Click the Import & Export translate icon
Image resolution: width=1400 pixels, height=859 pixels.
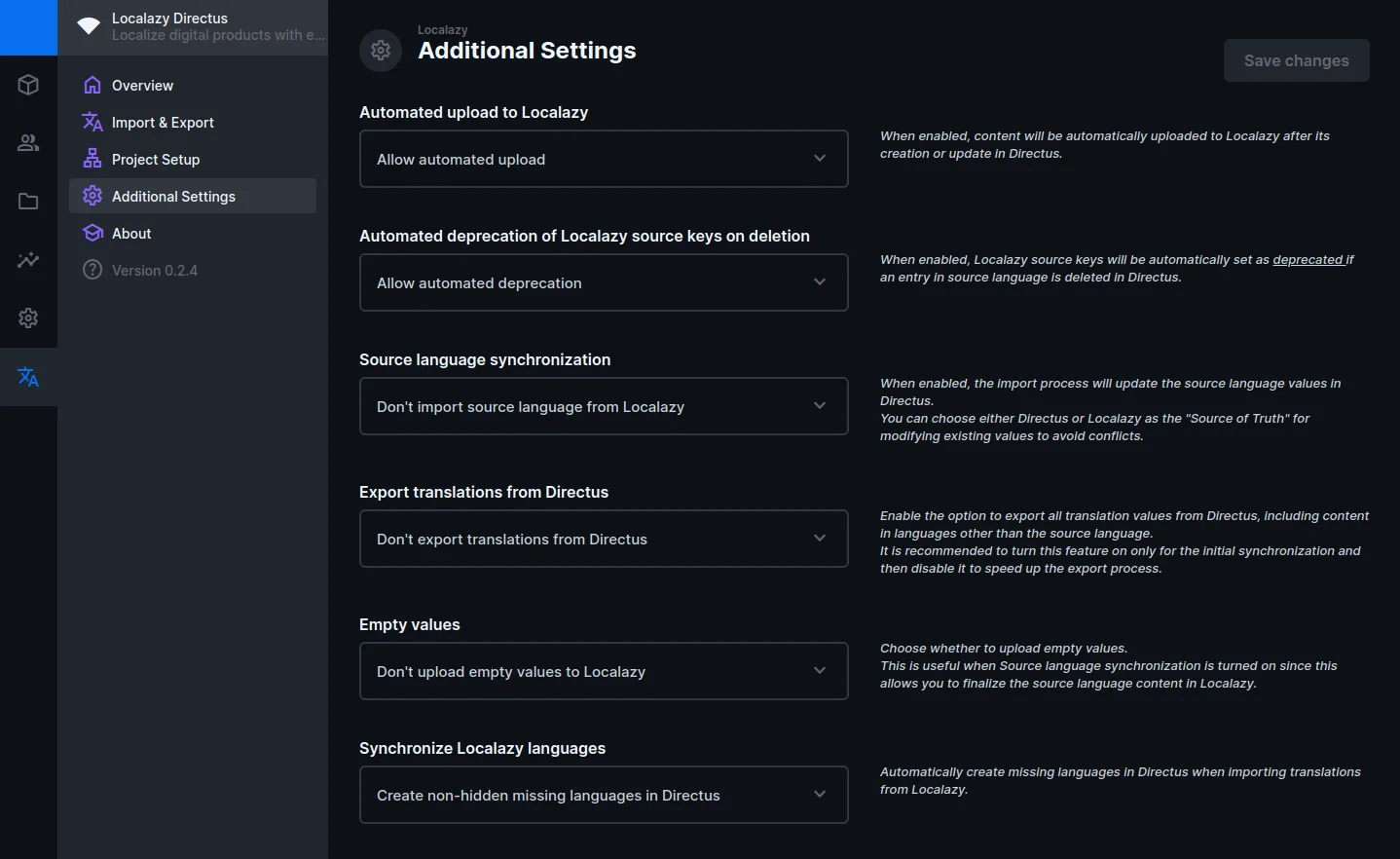pos(92,122)
